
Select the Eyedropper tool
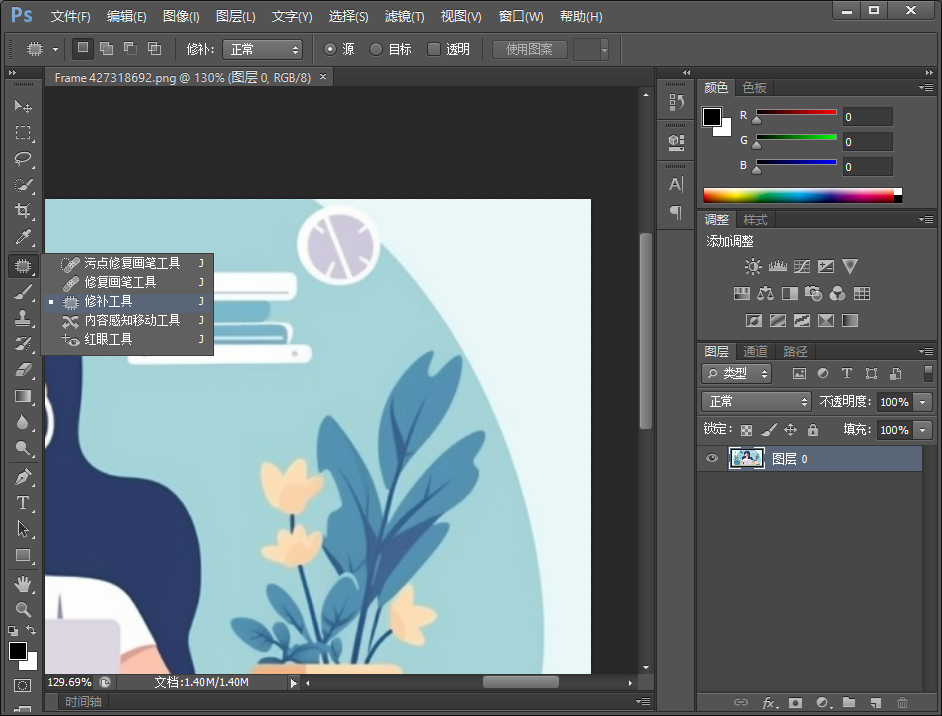[x=22, y=237]
